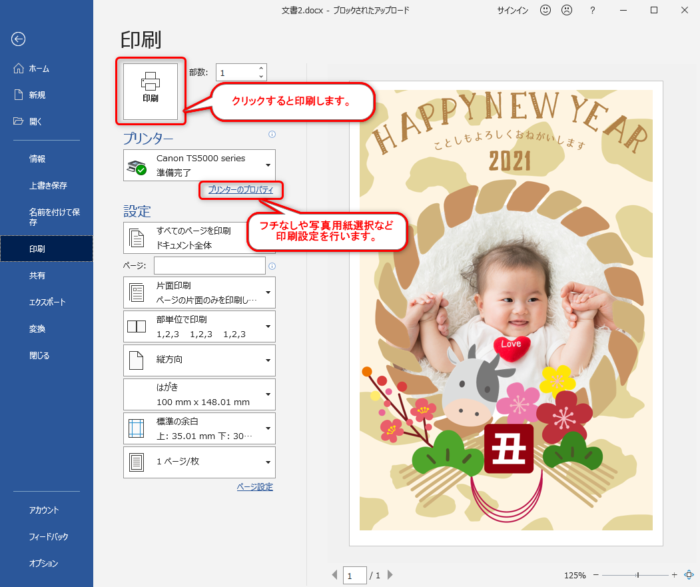Click zoom to page icon
Screen dimensions: 700x587
click(x=688, y=574)
